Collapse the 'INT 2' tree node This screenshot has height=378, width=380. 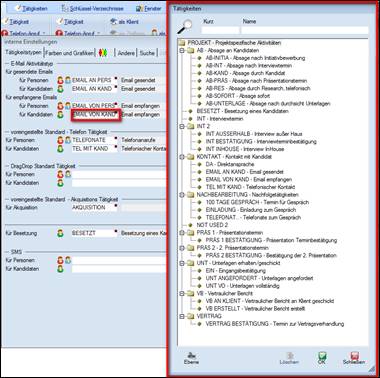coord(182,126)
